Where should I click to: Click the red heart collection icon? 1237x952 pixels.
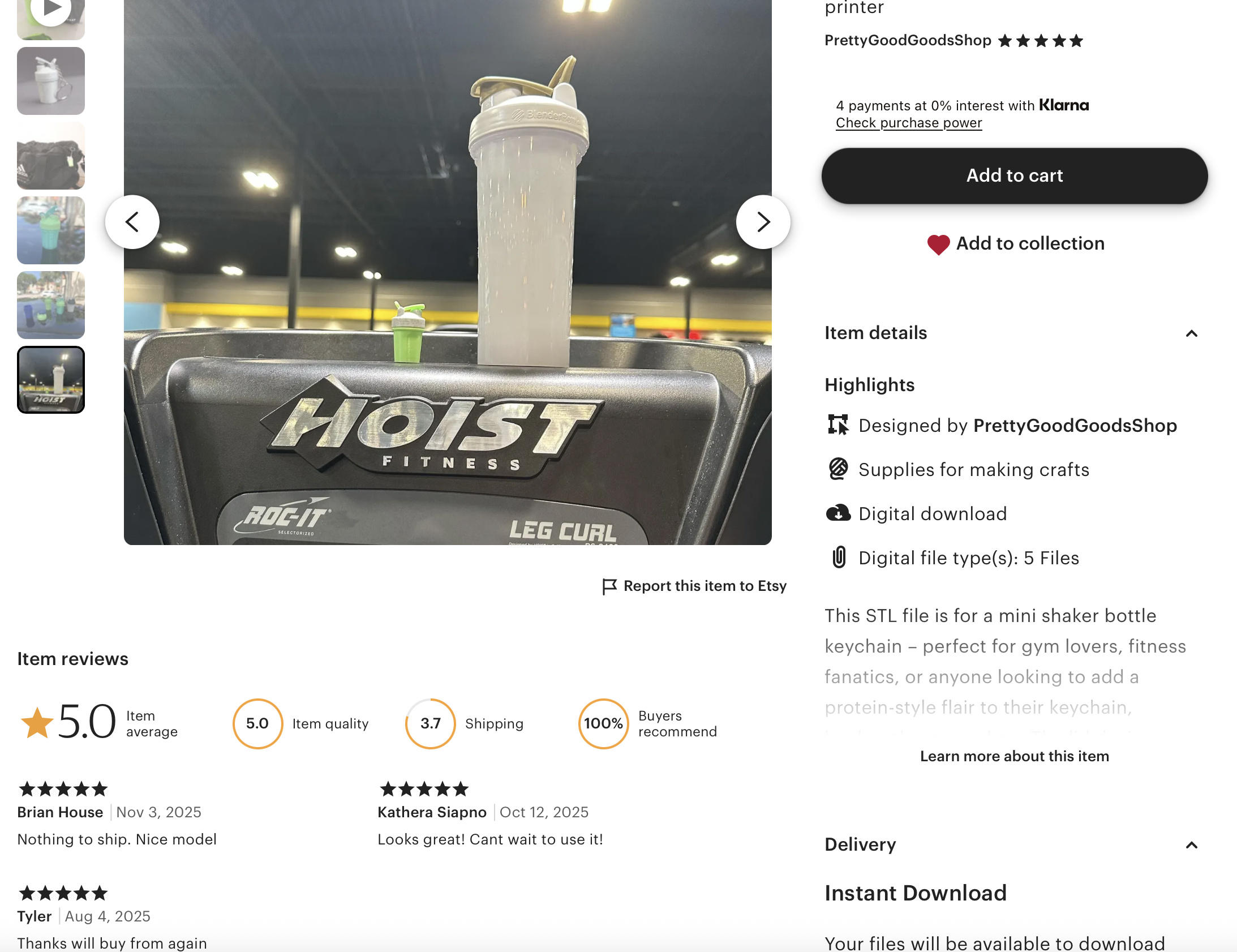click(x=938, y=245)
